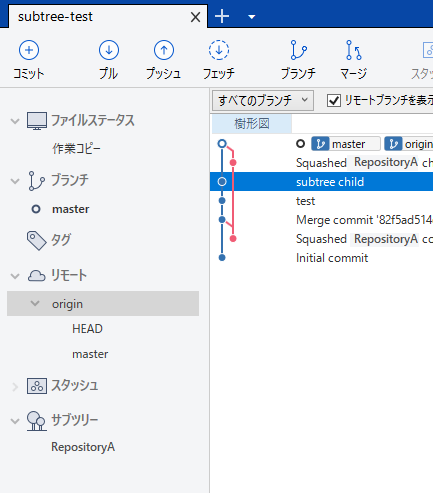
Task: Open the tab list dropdown arrow
Action: 252,17
